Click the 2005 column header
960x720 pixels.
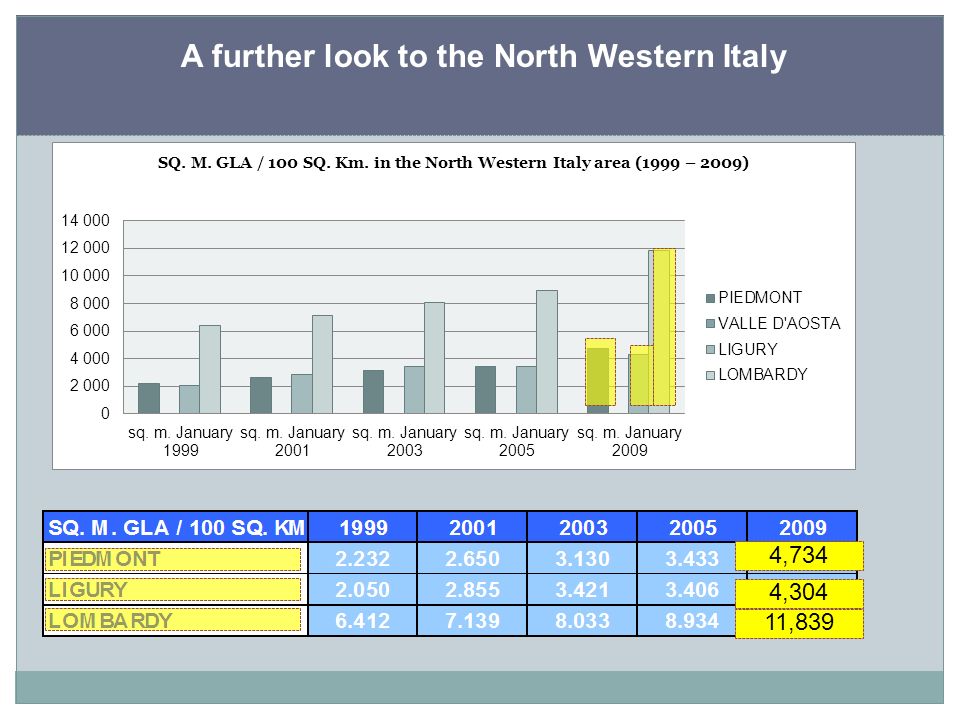point(692,527)
